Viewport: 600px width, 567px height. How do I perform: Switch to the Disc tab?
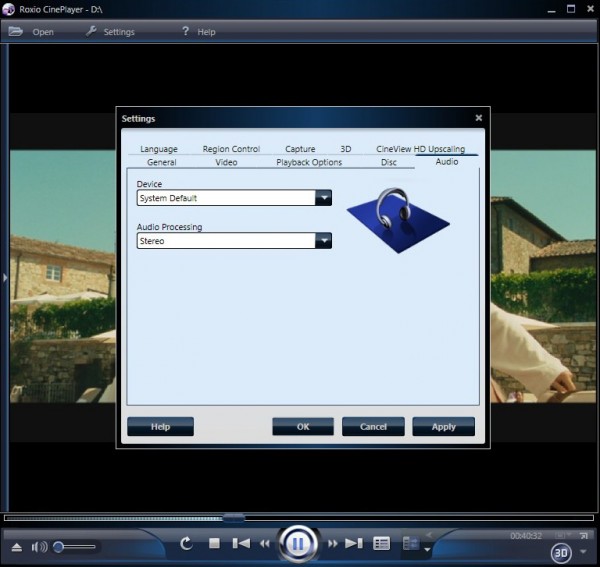point(388,162)
